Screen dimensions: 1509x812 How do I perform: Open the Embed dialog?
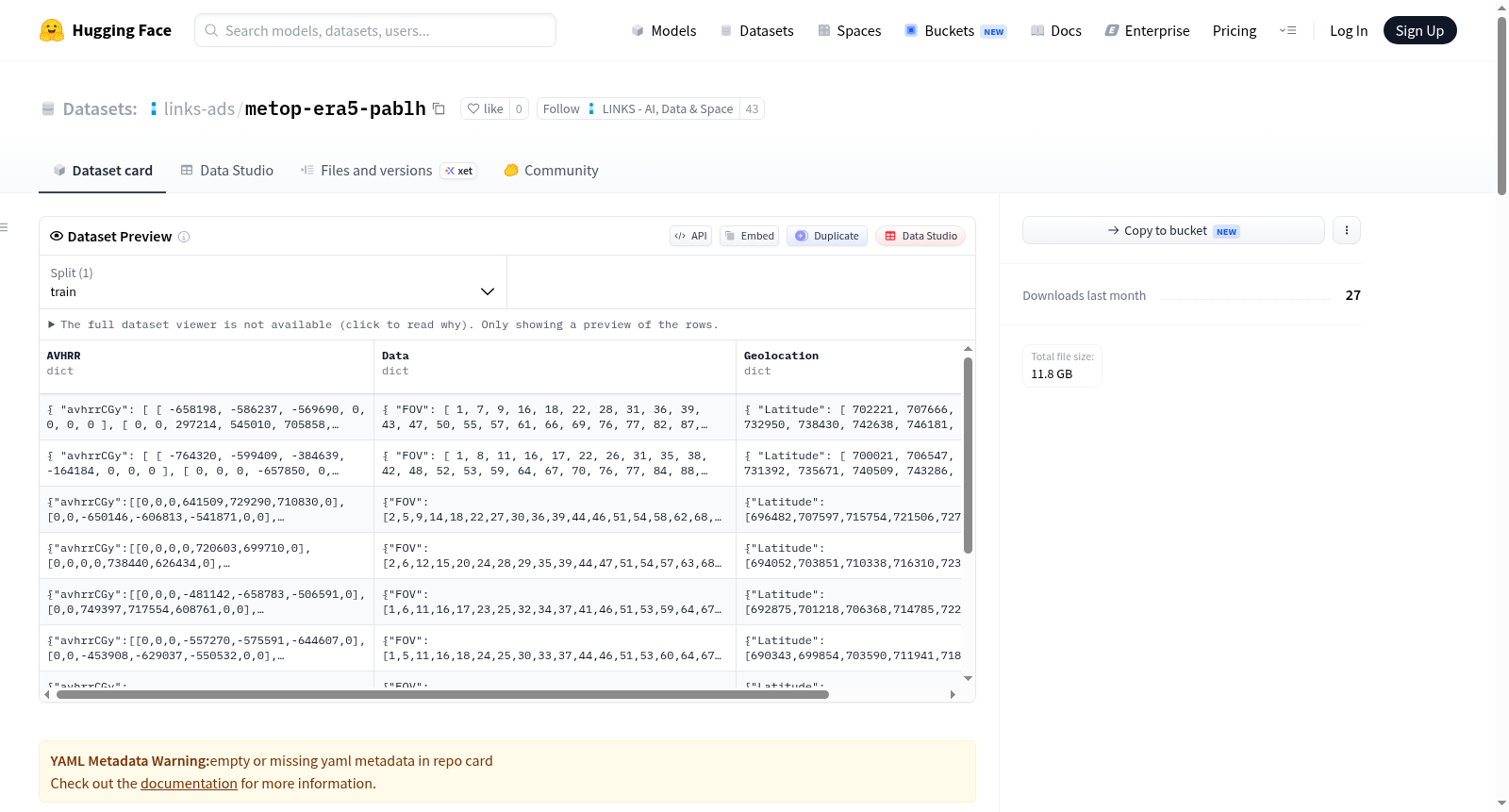coord(750,236)
